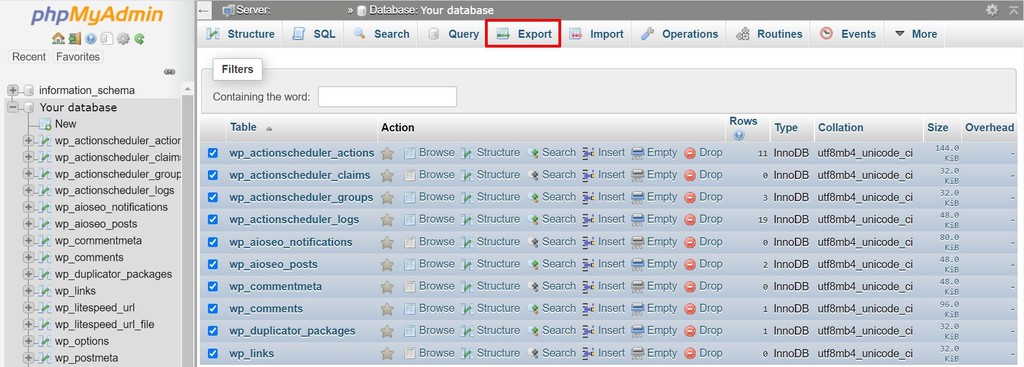Collapse the Your database tree node
This screenshot has height=367, width=1024.
[12, 107]
